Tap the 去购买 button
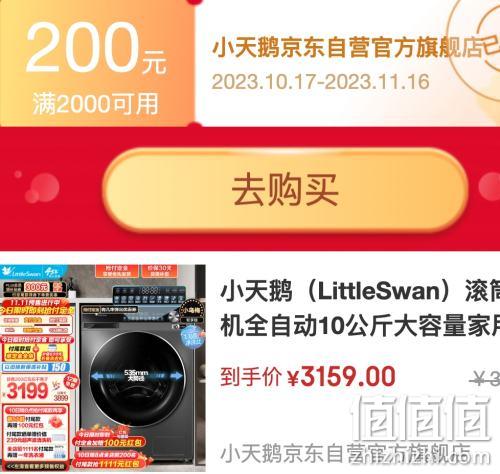Image resolution: width=500 pixels, height=474 pixels. pos(285,190)
